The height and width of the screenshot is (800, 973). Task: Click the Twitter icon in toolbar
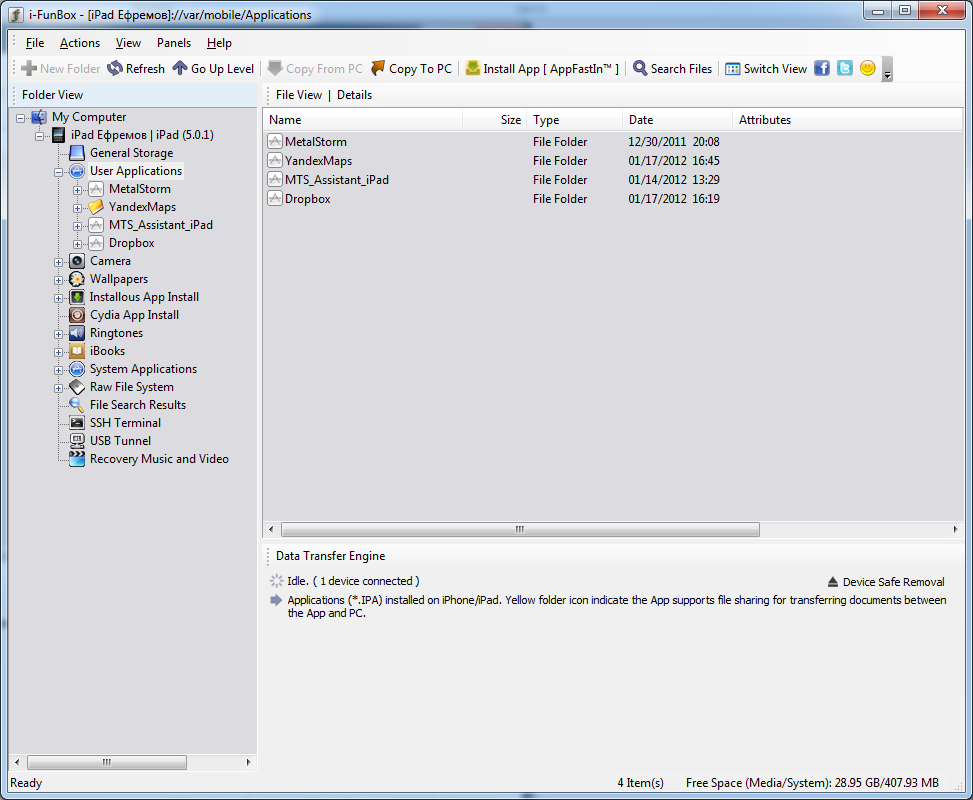tap(845, 68)
